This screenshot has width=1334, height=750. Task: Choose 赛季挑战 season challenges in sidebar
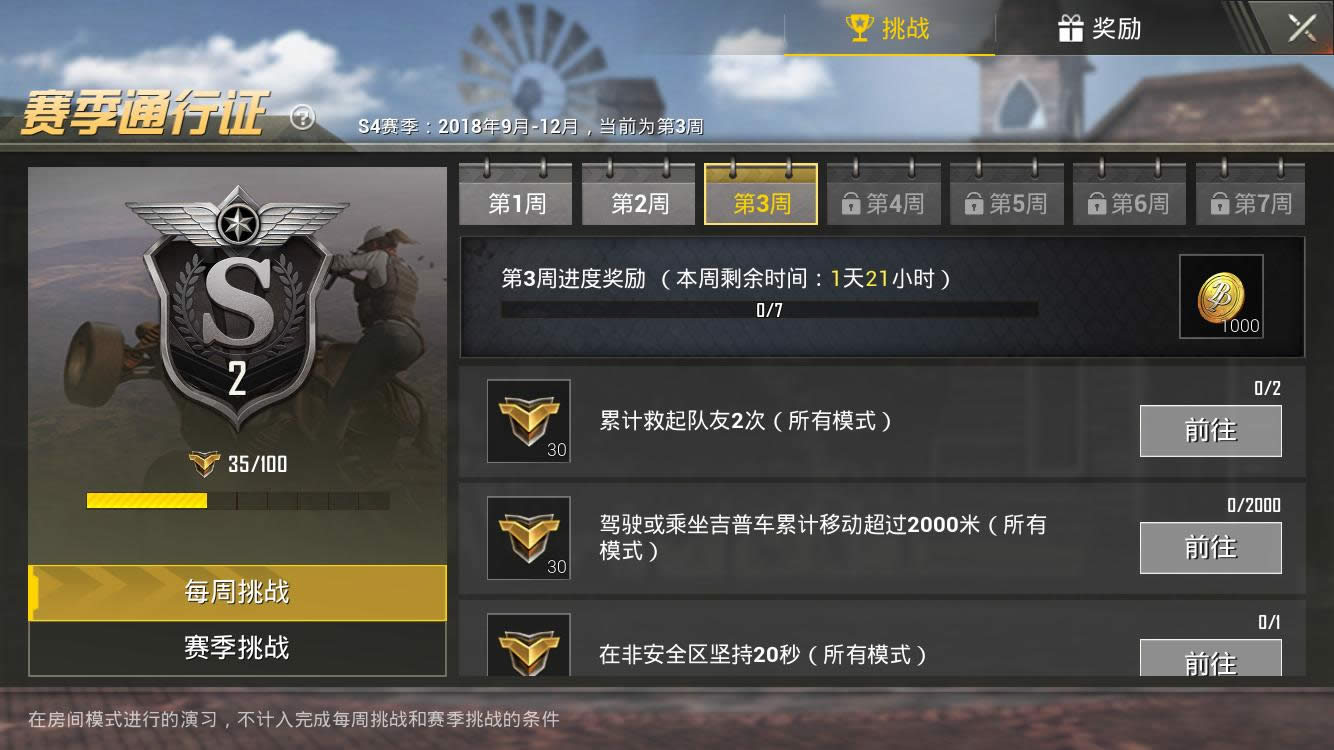(237, 648)
